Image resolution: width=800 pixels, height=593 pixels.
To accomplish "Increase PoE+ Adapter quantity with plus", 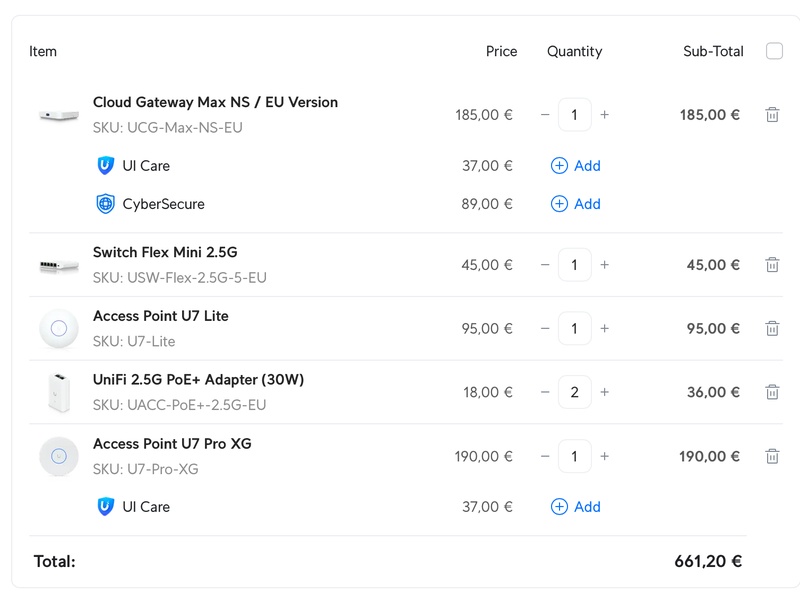I will (x=604, y=392).
